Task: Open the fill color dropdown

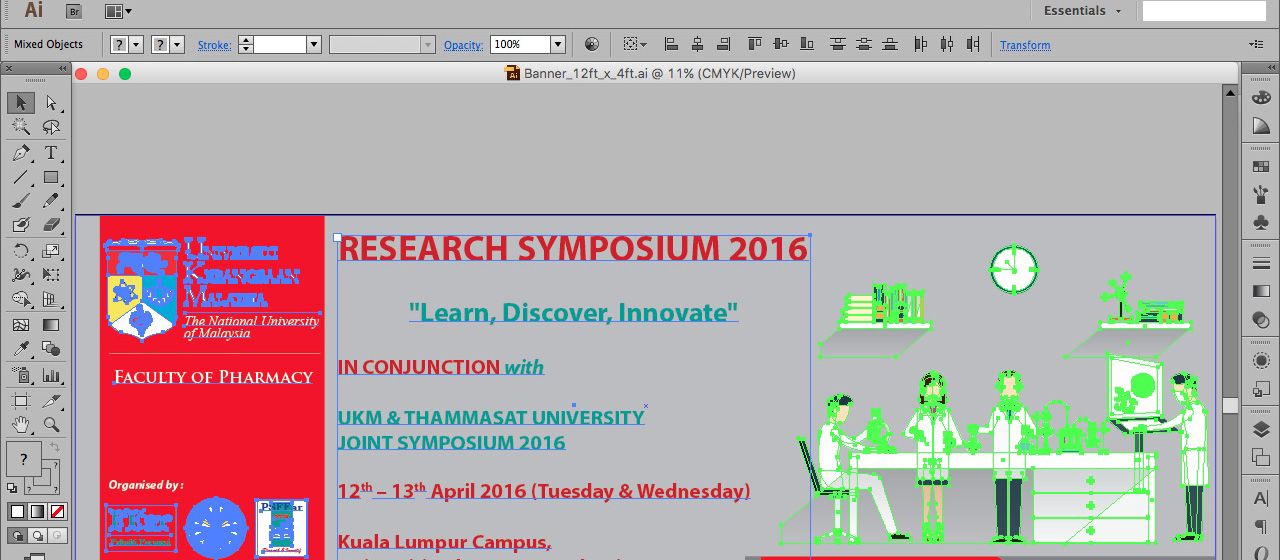Action: pyautogui.click(x=137, y=45)
